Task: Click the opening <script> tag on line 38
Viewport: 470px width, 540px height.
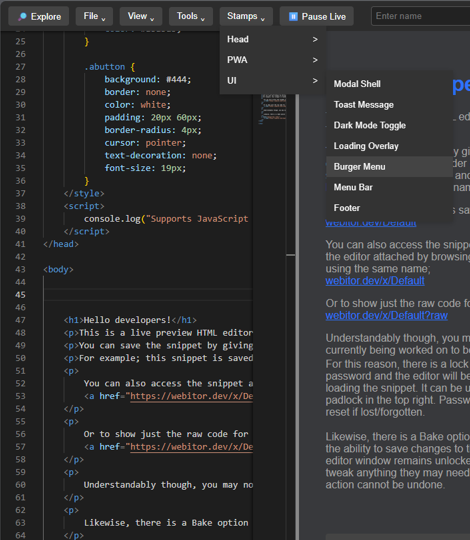Action: point(84,206)
